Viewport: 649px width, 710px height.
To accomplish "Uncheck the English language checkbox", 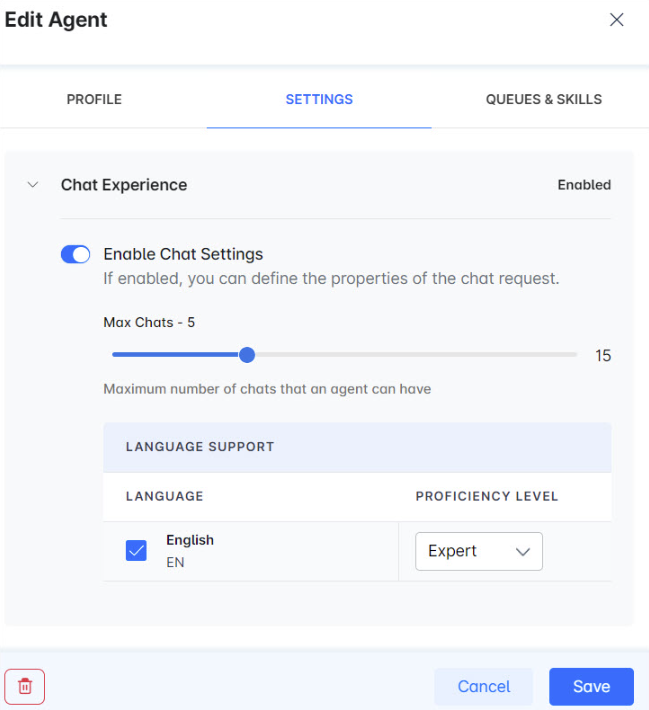I will tap(137, 551).
